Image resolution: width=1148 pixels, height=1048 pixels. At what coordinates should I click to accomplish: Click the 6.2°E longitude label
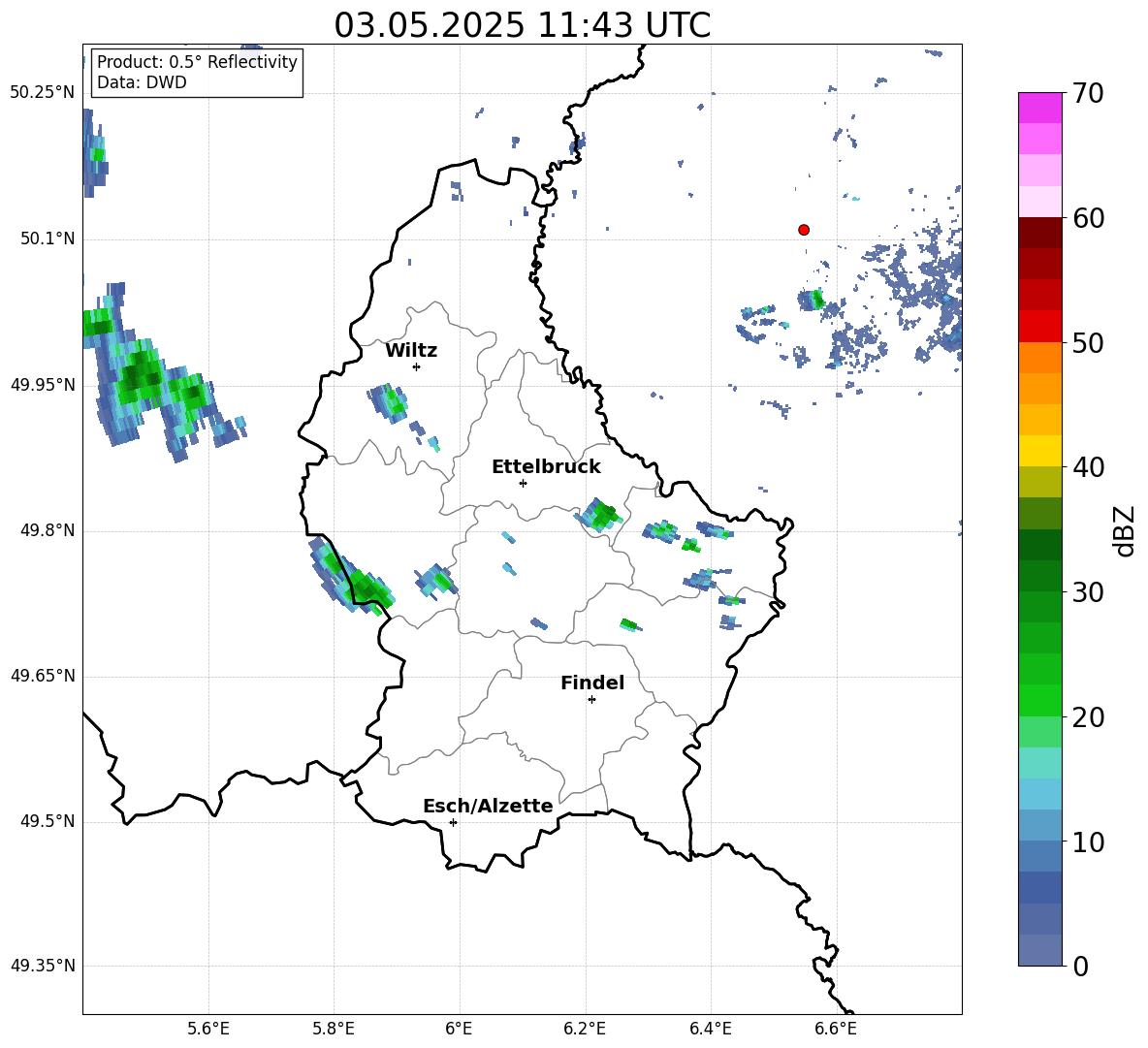coord(585,1029)
